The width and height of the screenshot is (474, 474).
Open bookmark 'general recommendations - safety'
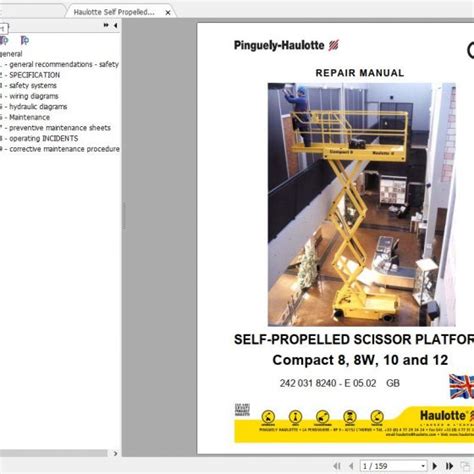[64, 64]
